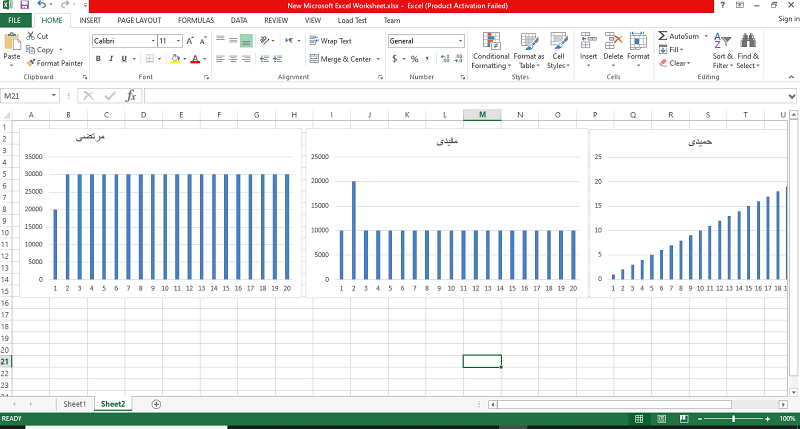
Task: Select row 21 header
Action: 5,362
